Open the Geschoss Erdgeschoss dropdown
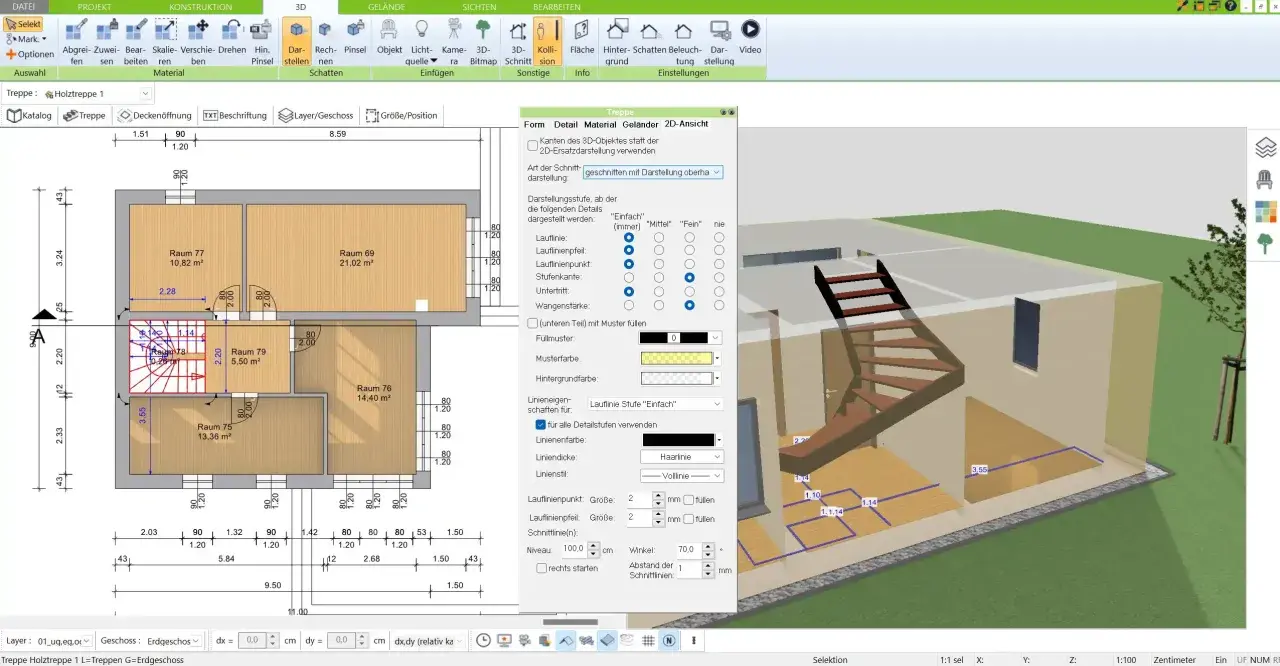This screenshot has width=1280, height=666. 173,640
